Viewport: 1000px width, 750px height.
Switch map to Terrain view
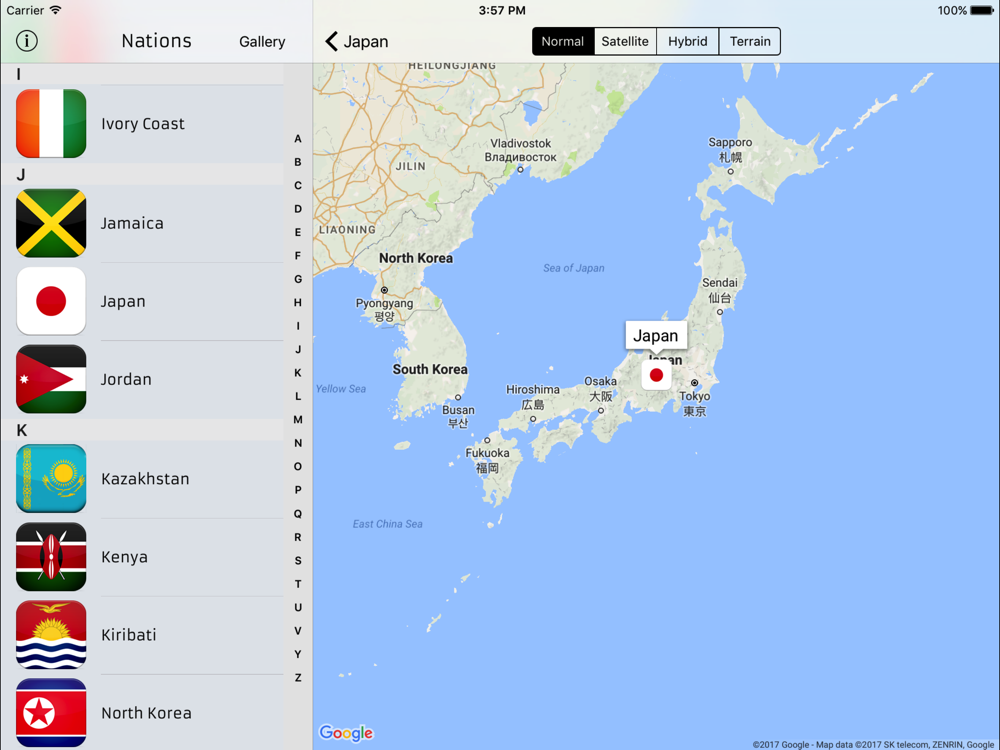[x=750, y=41]
